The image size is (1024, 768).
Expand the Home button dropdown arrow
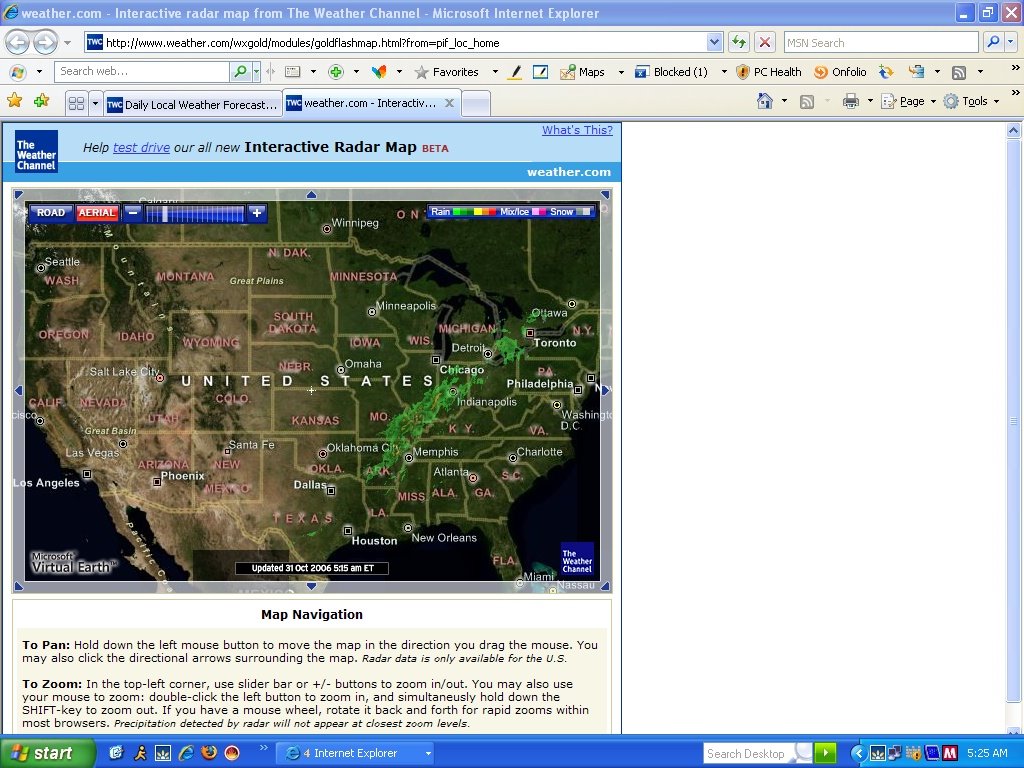[x=784, y=101]
